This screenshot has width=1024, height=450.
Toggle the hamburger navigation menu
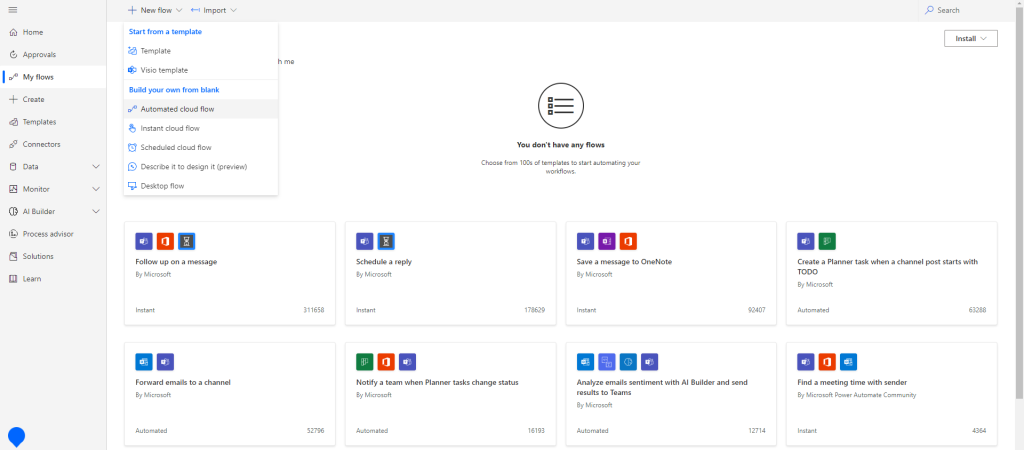tap(13, 10)
